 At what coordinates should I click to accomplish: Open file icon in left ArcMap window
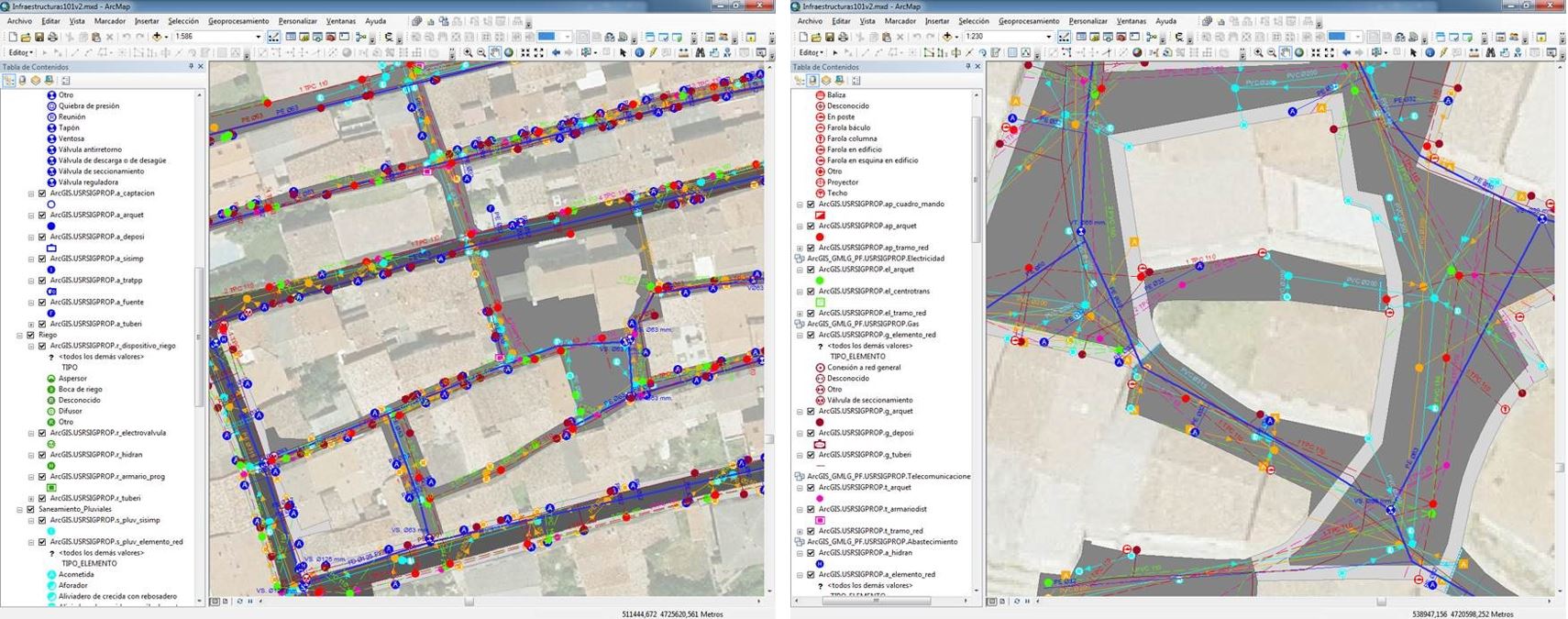[x=26, y=37]
